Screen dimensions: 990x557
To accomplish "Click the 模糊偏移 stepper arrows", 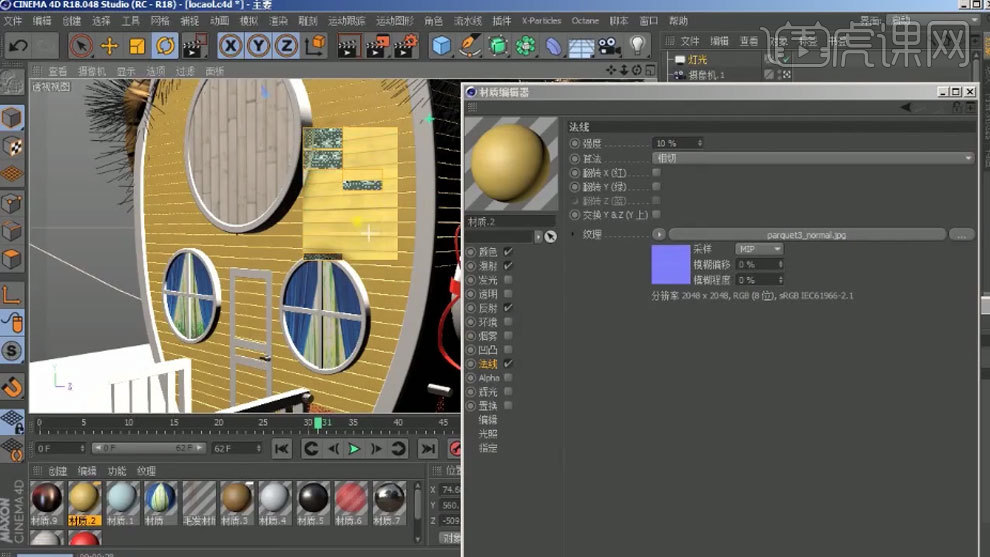I will tap(780, 264).
